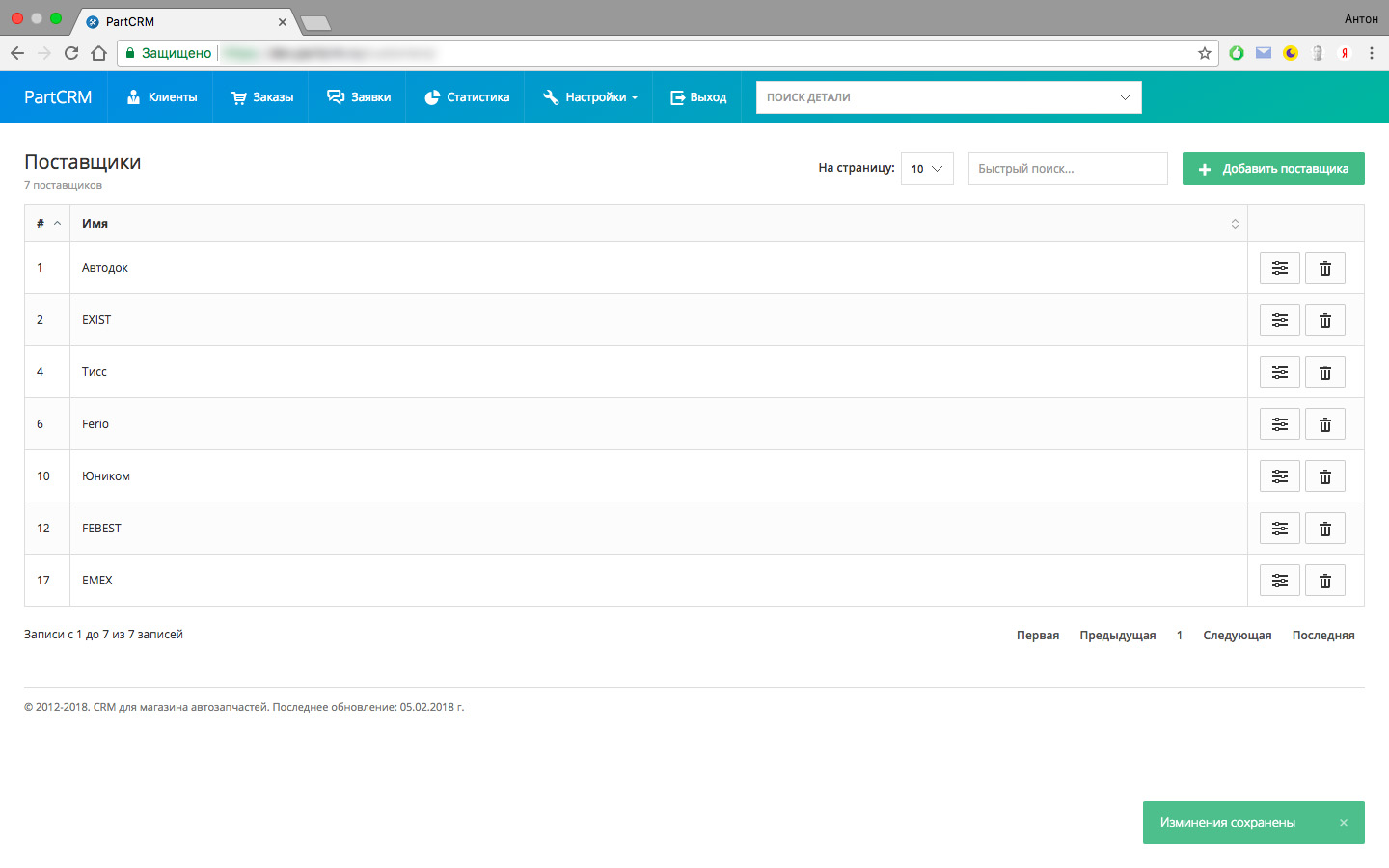This screenshot has height=868, width=1389.
Task: Go to the Клиенты menu
Action: (162, 97)
